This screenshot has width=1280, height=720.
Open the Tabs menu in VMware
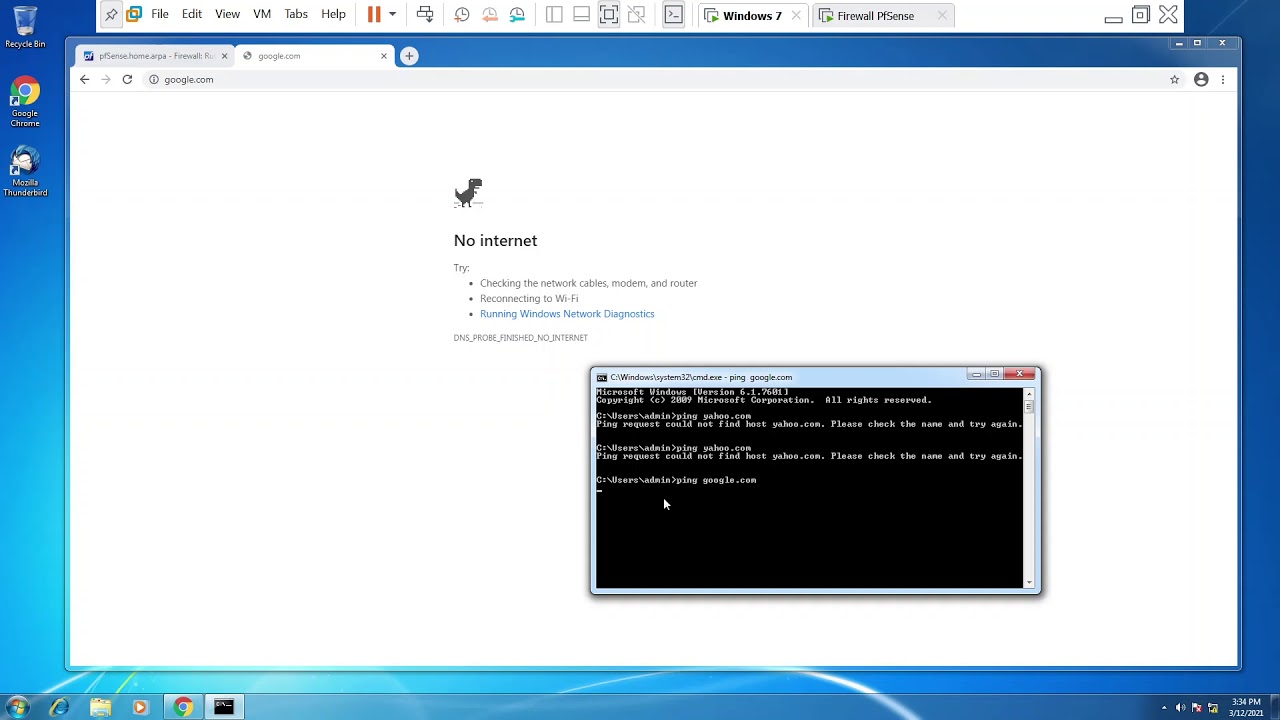point(296,15)
